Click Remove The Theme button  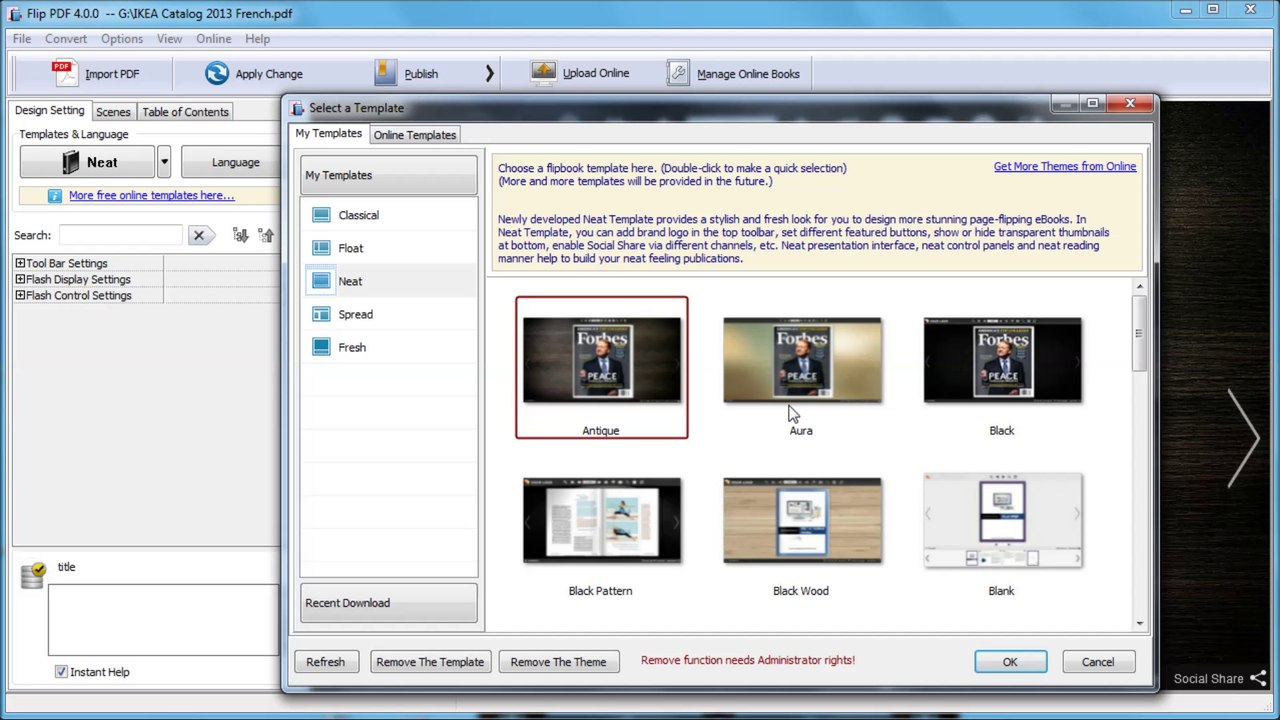click(x=558, y=662)
